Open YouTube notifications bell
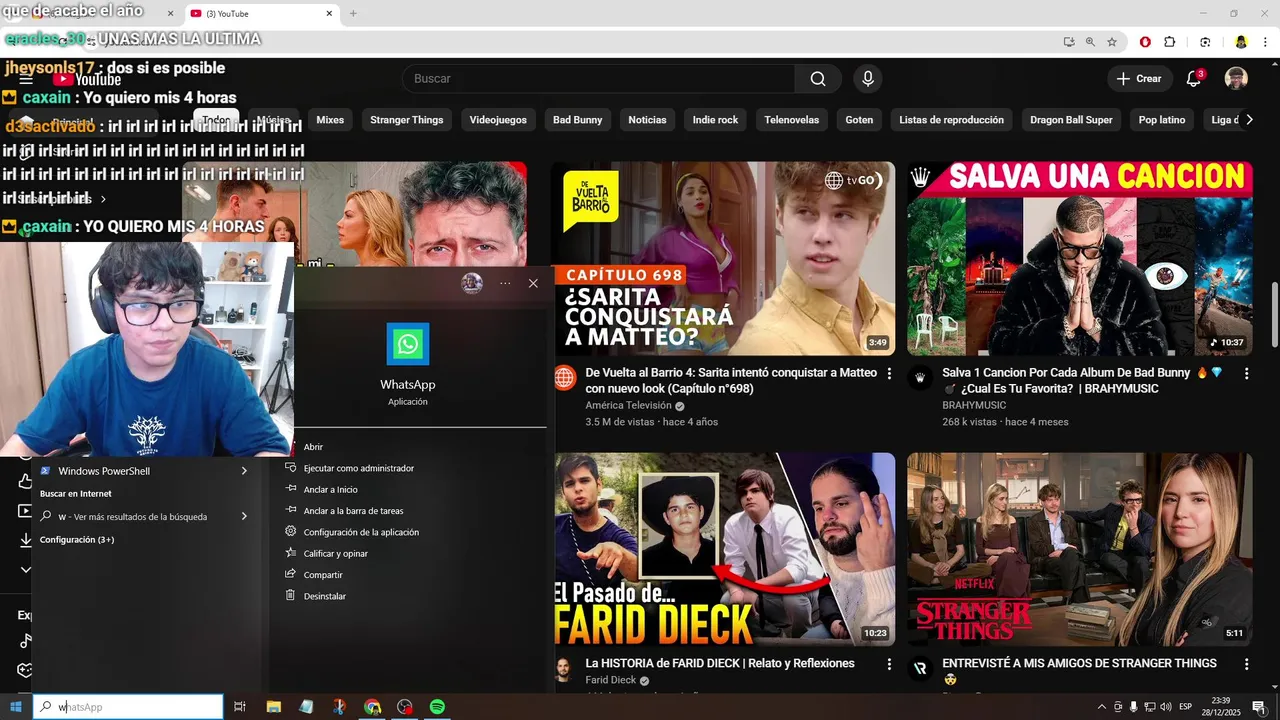 point(1193,79)
